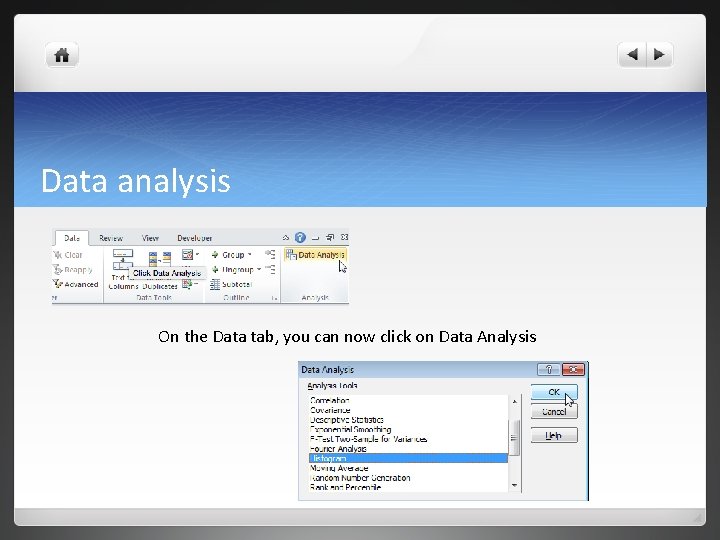Open the Outline group dialog launcher

tap(274, 298)
